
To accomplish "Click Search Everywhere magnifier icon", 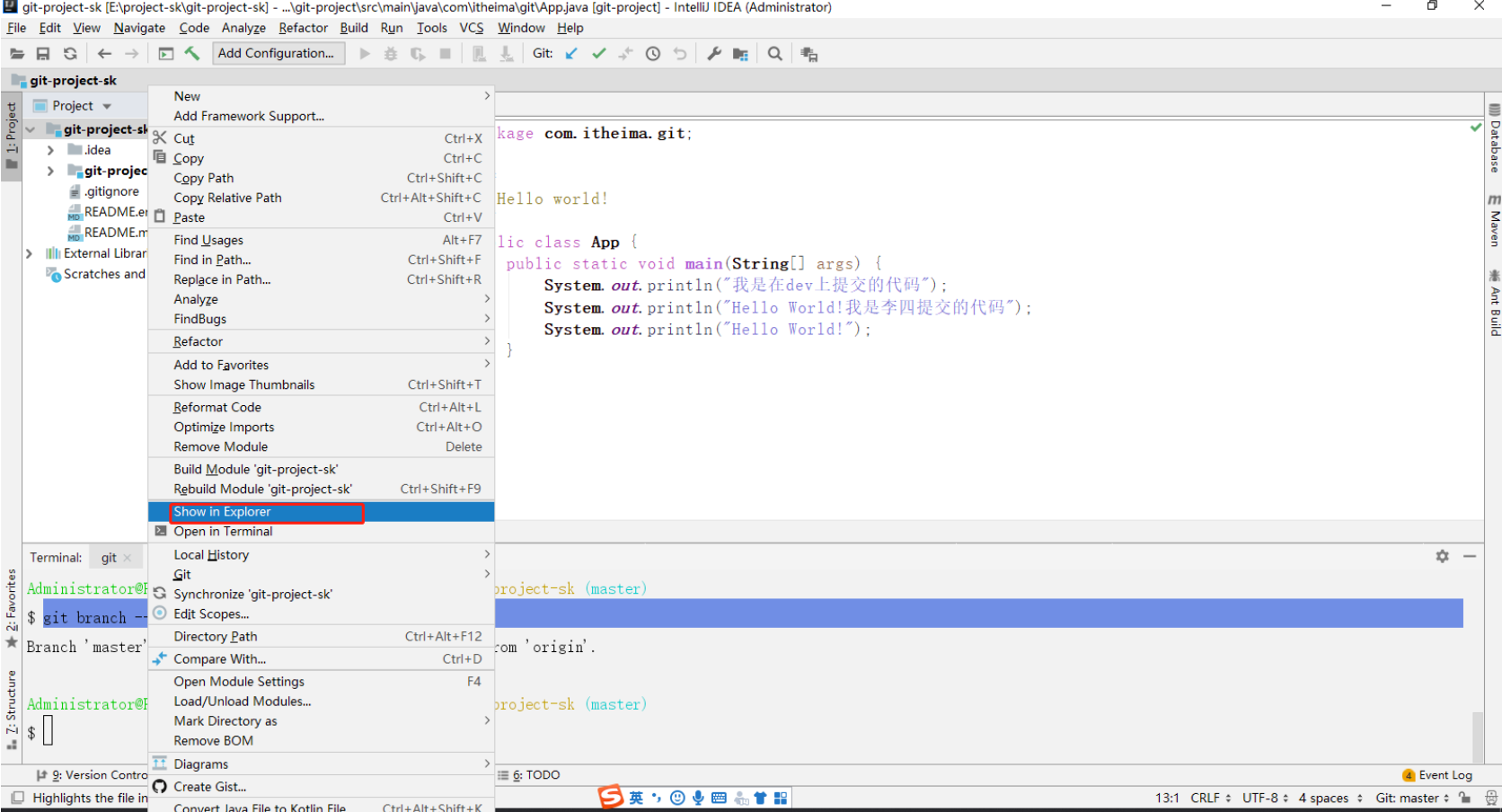I will [774, 54].
